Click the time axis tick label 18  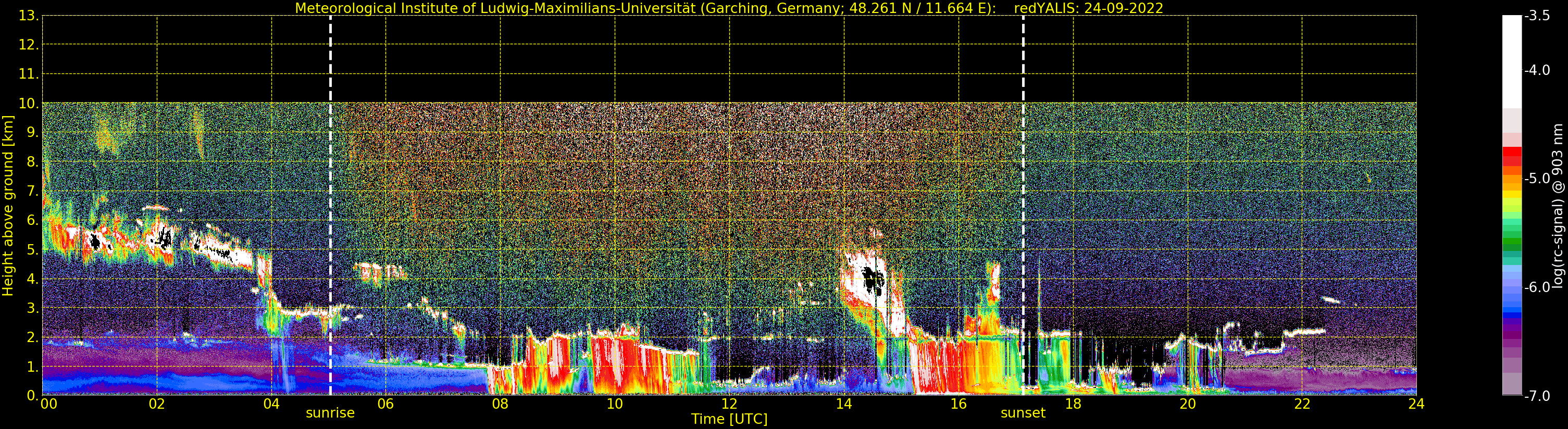pyautogui.click(x=1073, y=404)
